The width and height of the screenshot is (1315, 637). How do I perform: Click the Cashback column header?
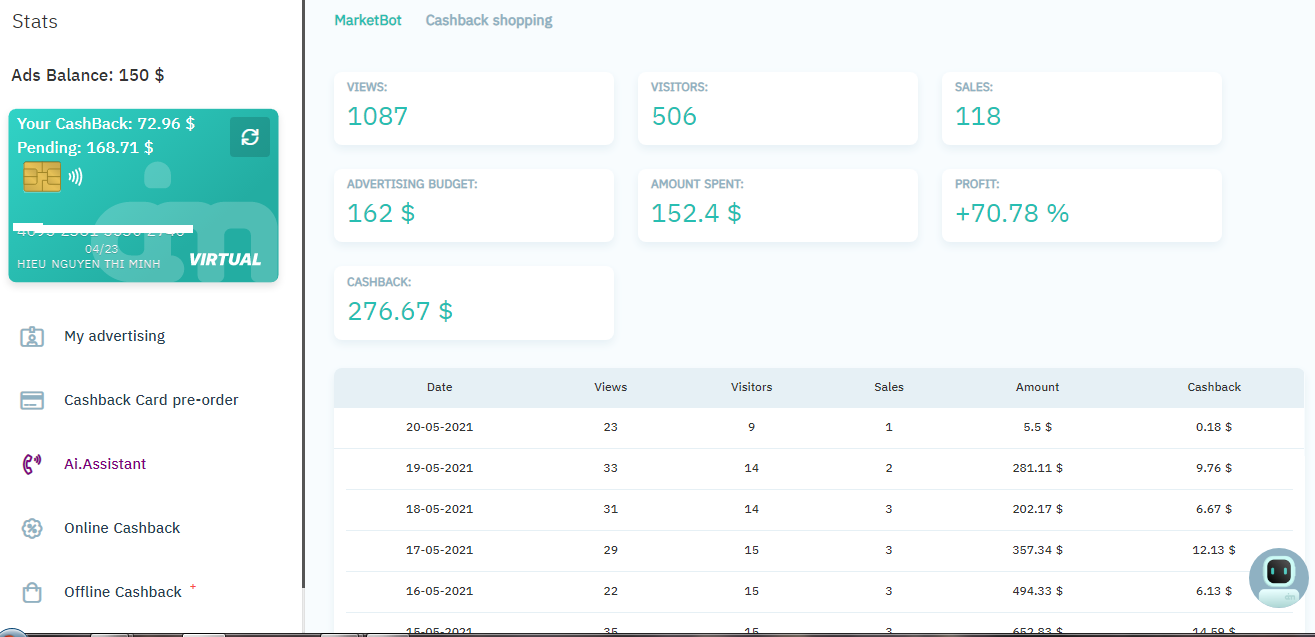click(x=1214, y=387)
